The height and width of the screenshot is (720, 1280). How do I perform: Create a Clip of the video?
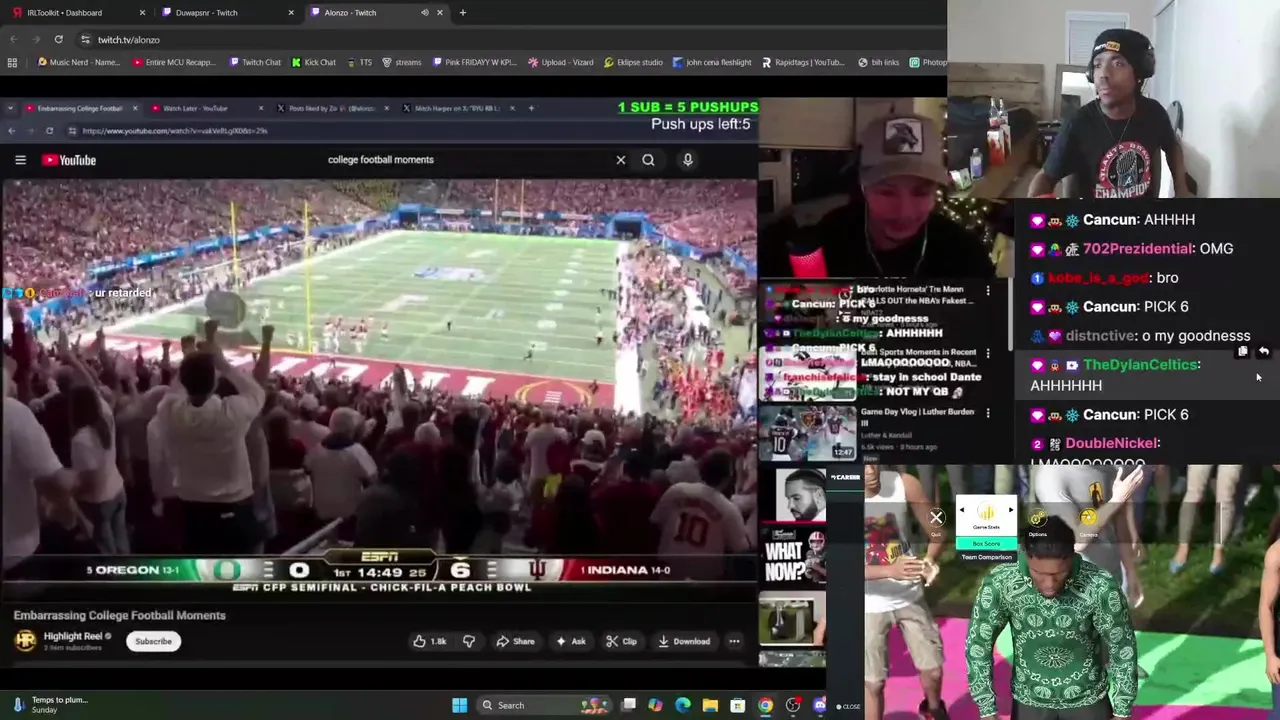(x=621, y=641)
